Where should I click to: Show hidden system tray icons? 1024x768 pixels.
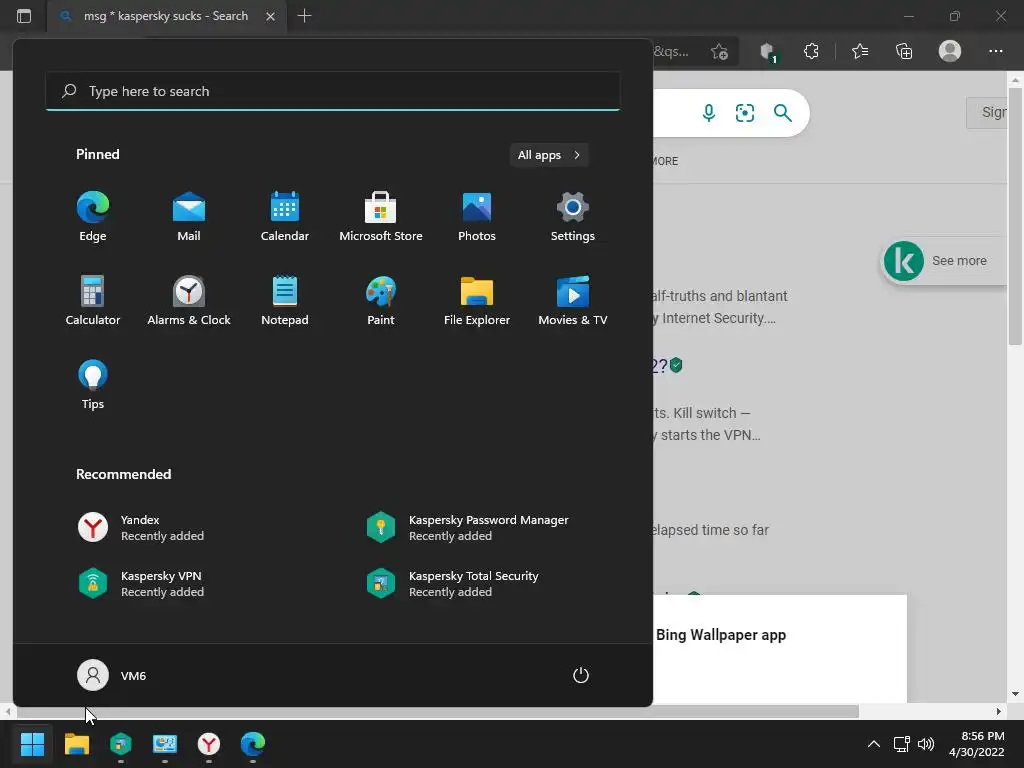873,744
